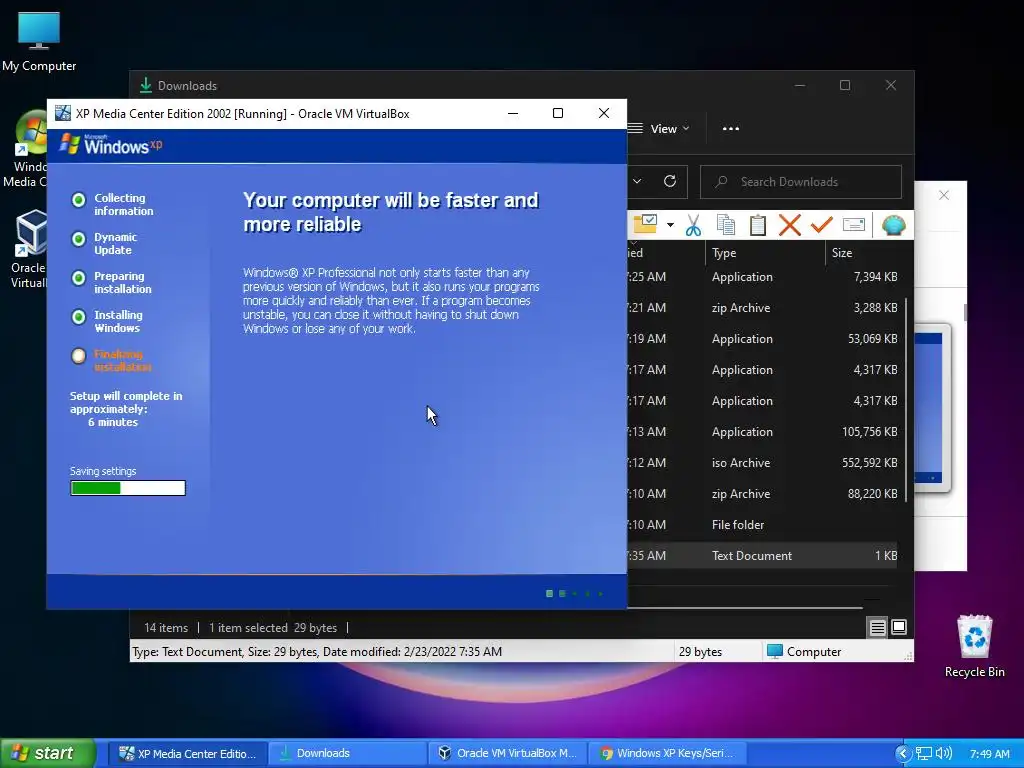Click the cut scissors icon in Downloads toolbar

(693, 225)
